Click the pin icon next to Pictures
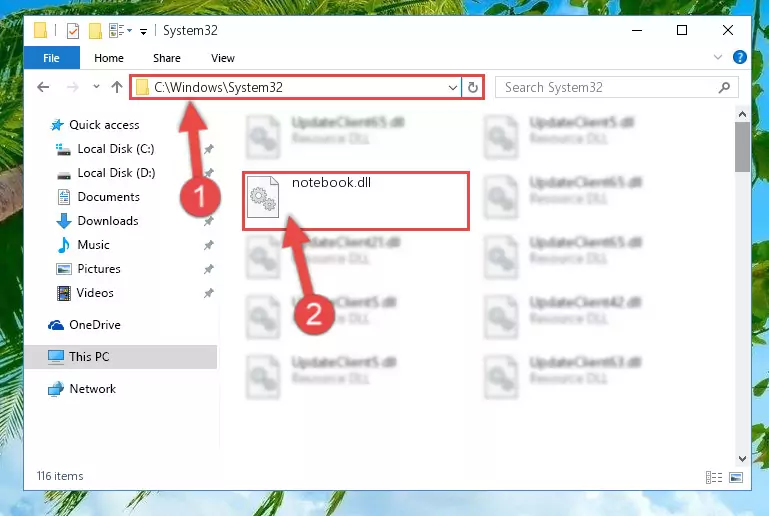Image resolution: width=769 pixels, height=516 pixels. click(x=208, y=269)
